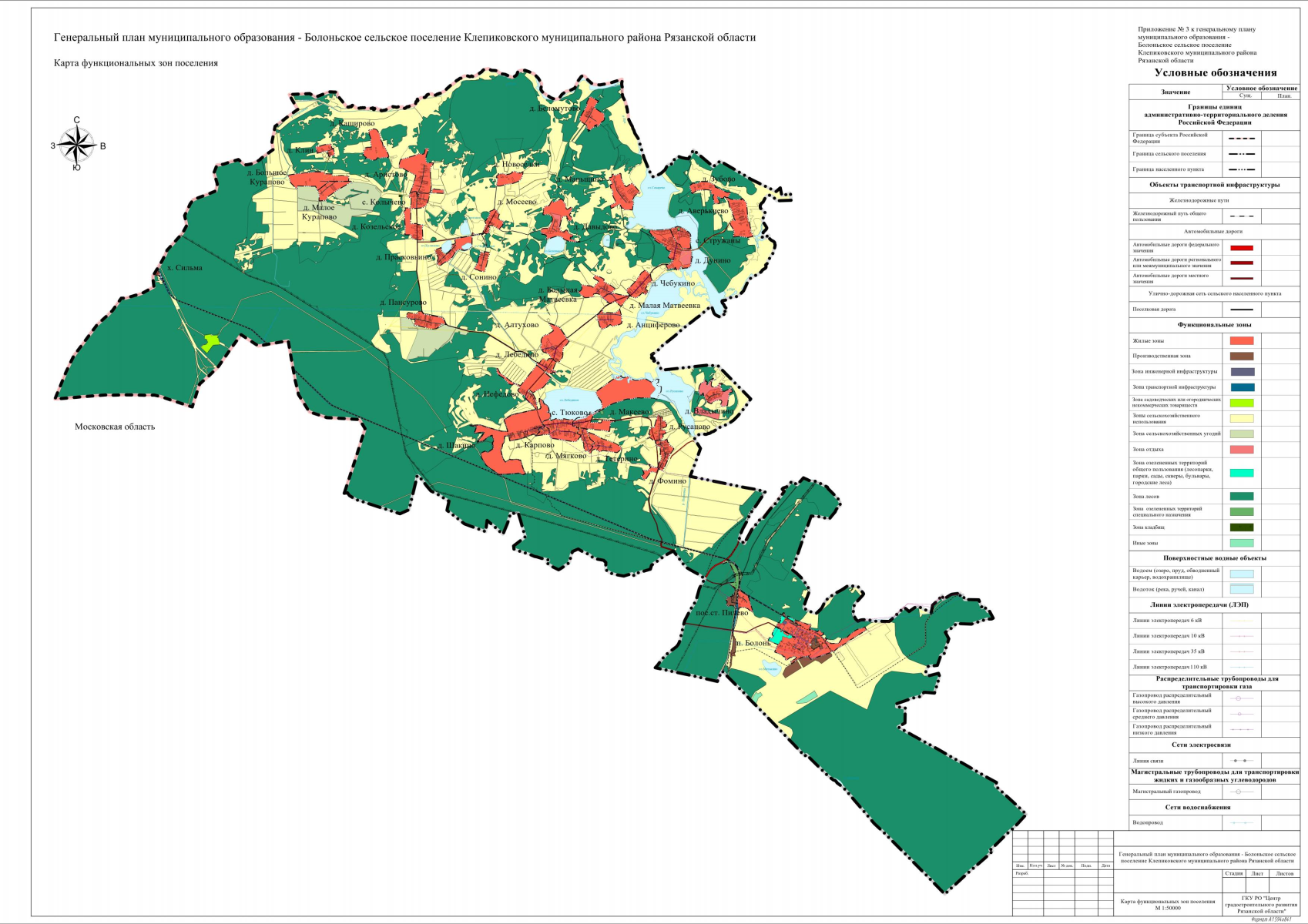Click the Жилые зоны red swatch

coord(1241,340)
